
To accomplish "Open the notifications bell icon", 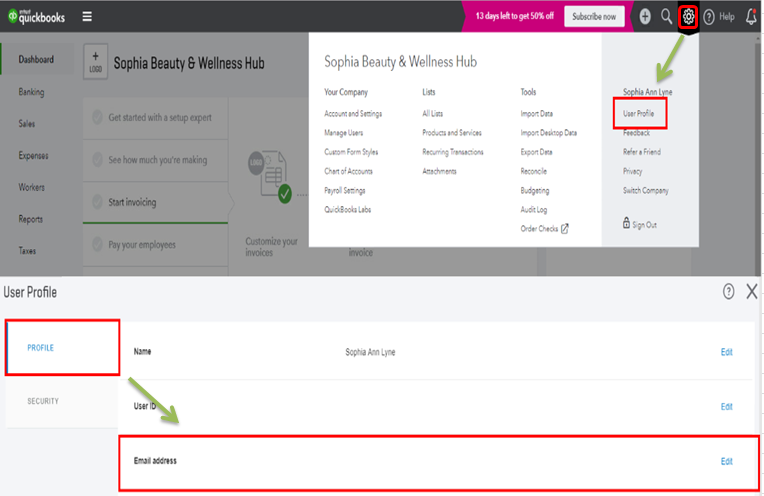I will pyautogui.click(x=751, y=17).
